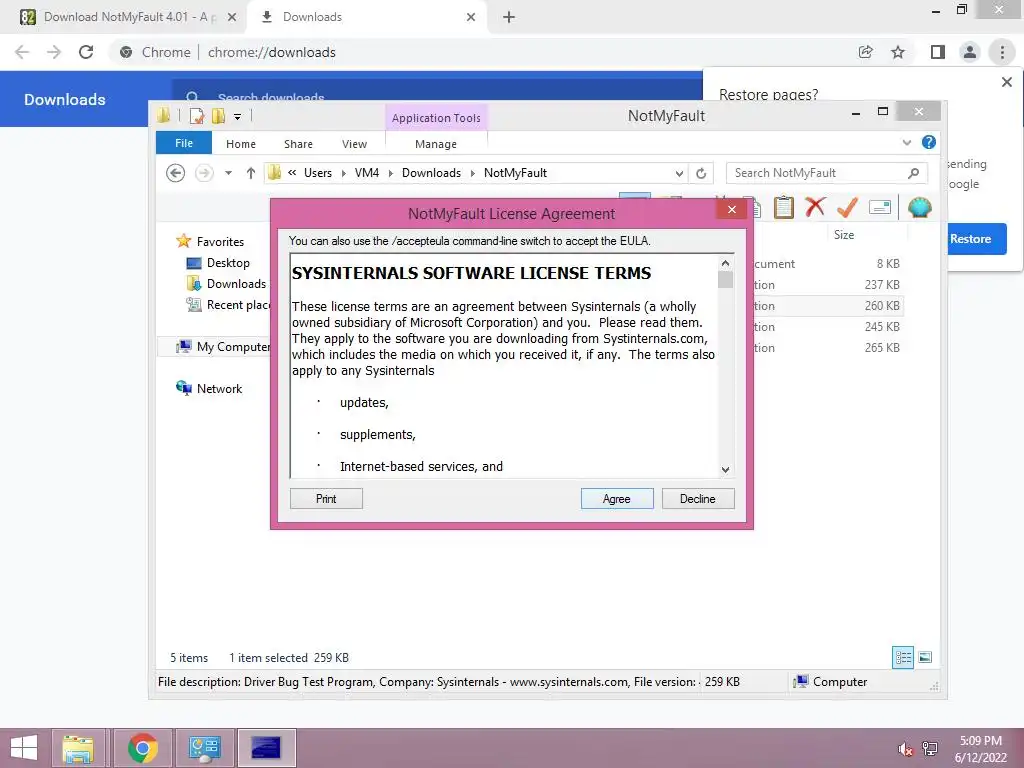Viewport: 1024px width, 768px height.
Task: Toggle Chrome side panel icon
Action: (938, 52)
